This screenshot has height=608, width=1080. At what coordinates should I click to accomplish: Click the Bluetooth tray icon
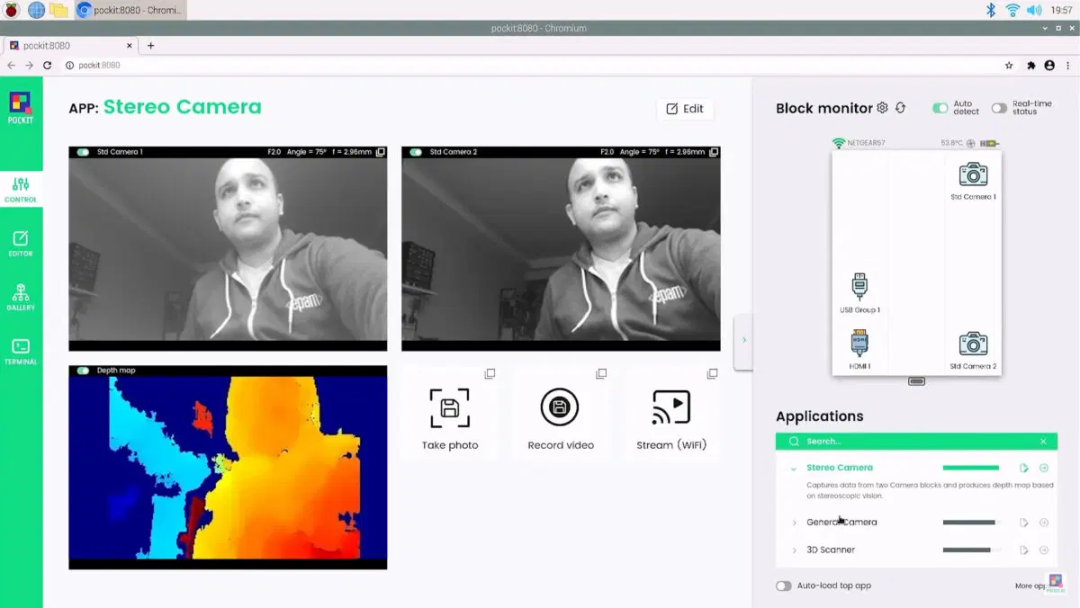point(990,10)
